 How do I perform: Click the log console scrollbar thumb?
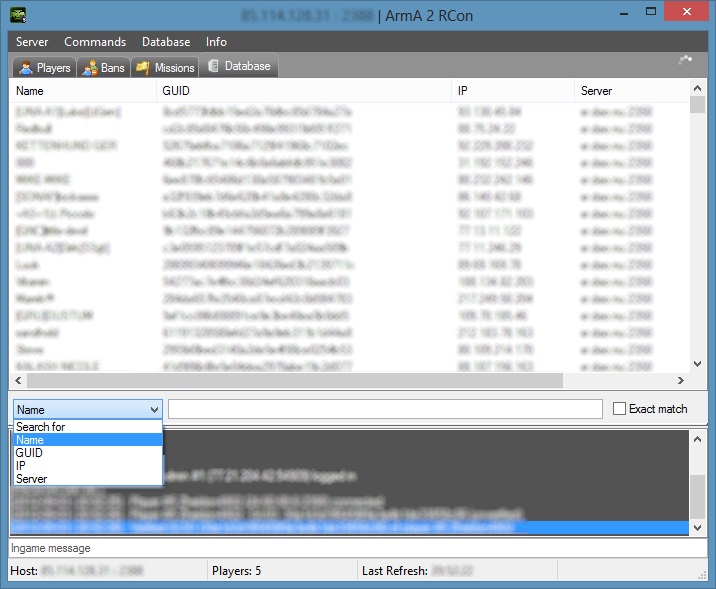coord(697,496)
